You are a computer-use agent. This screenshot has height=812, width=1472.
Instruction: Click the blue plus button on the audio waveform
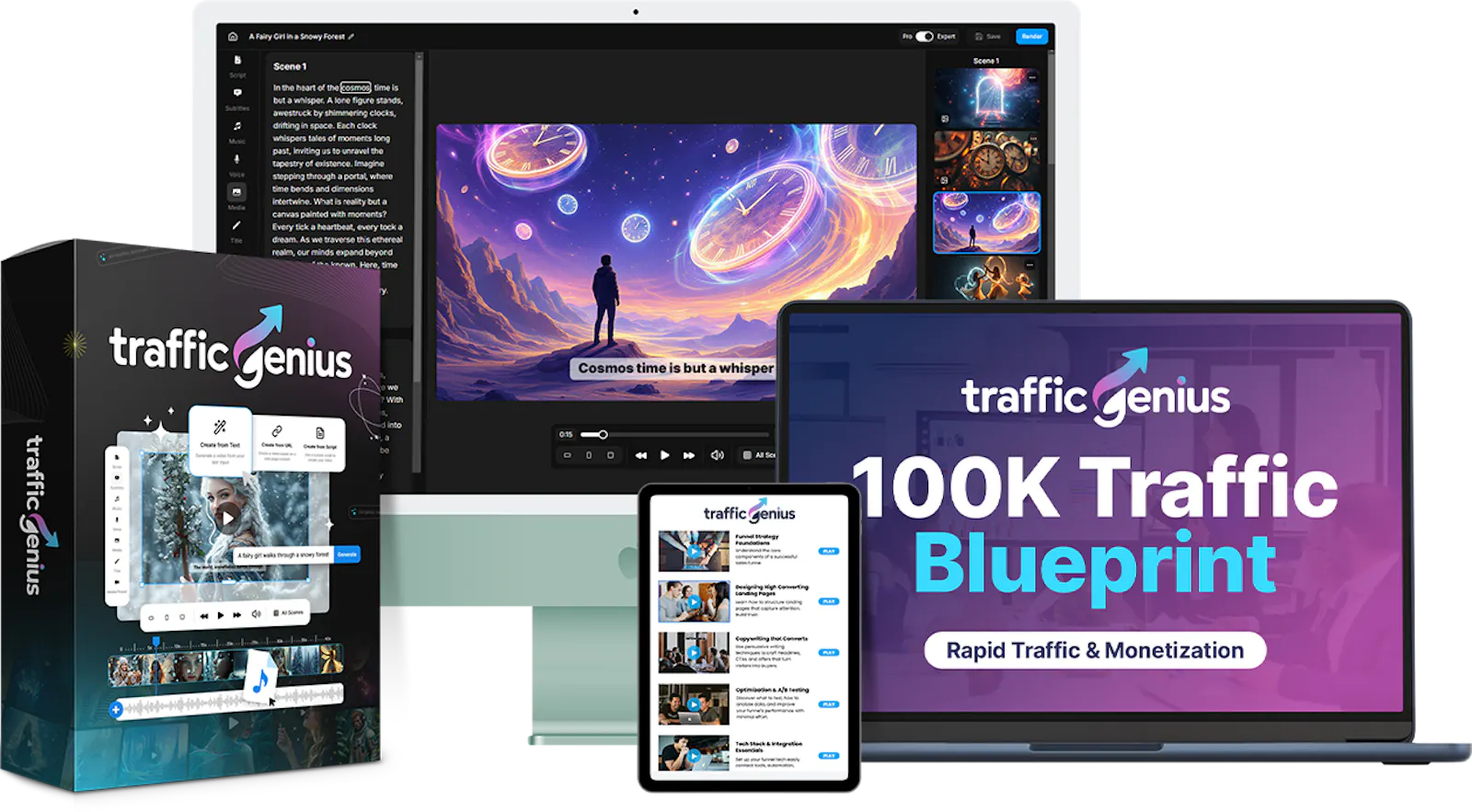coord(116,709)
